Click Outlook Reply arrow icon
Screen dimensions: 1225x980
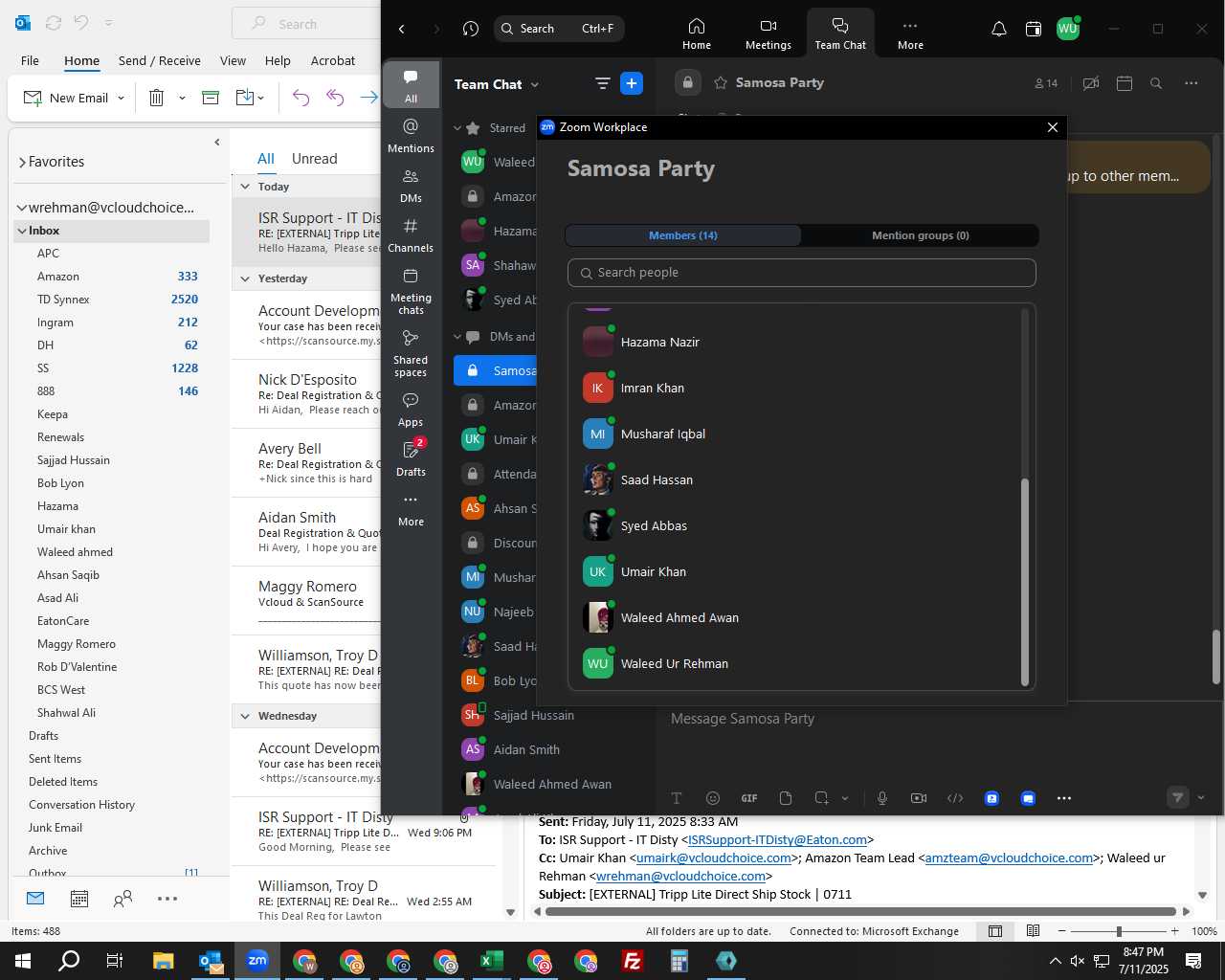tap(301, 98)
